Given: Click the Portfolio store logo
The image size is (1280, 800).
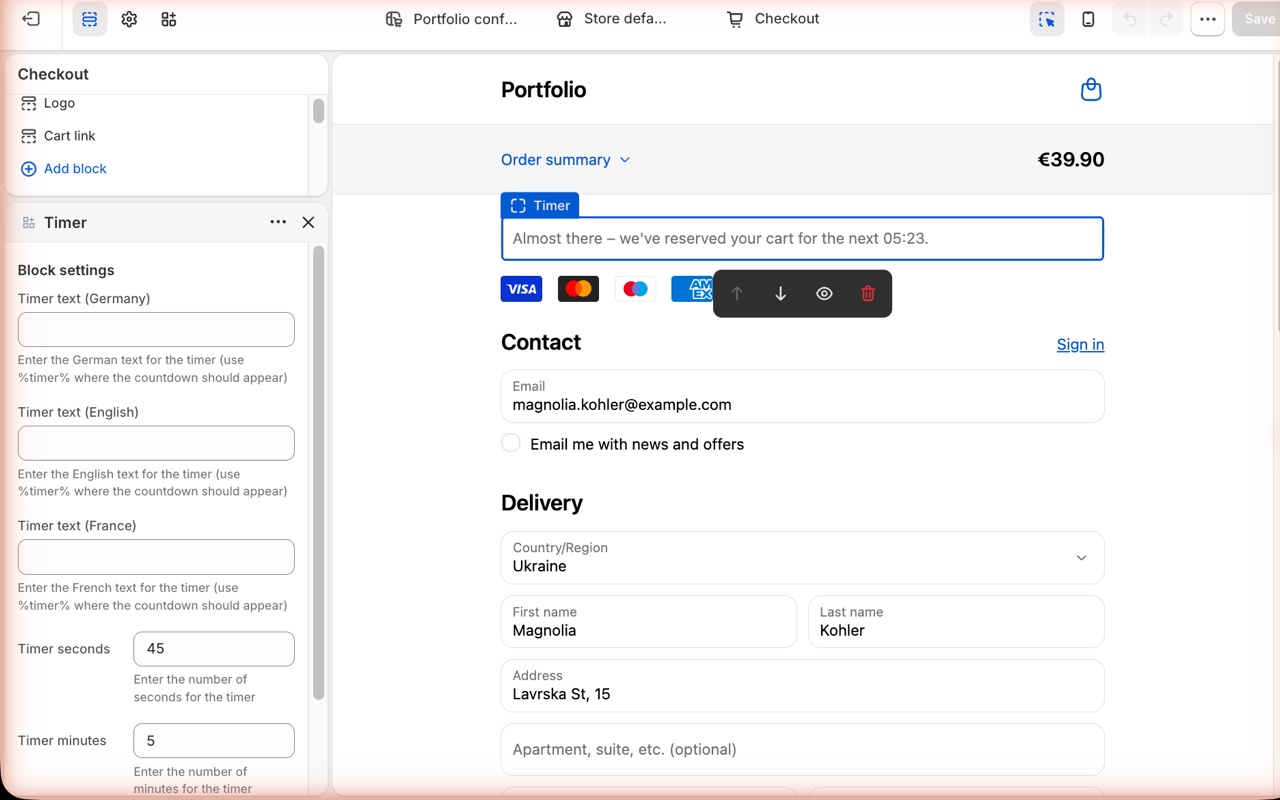Looking at the screenshot, I should point(544,90).
